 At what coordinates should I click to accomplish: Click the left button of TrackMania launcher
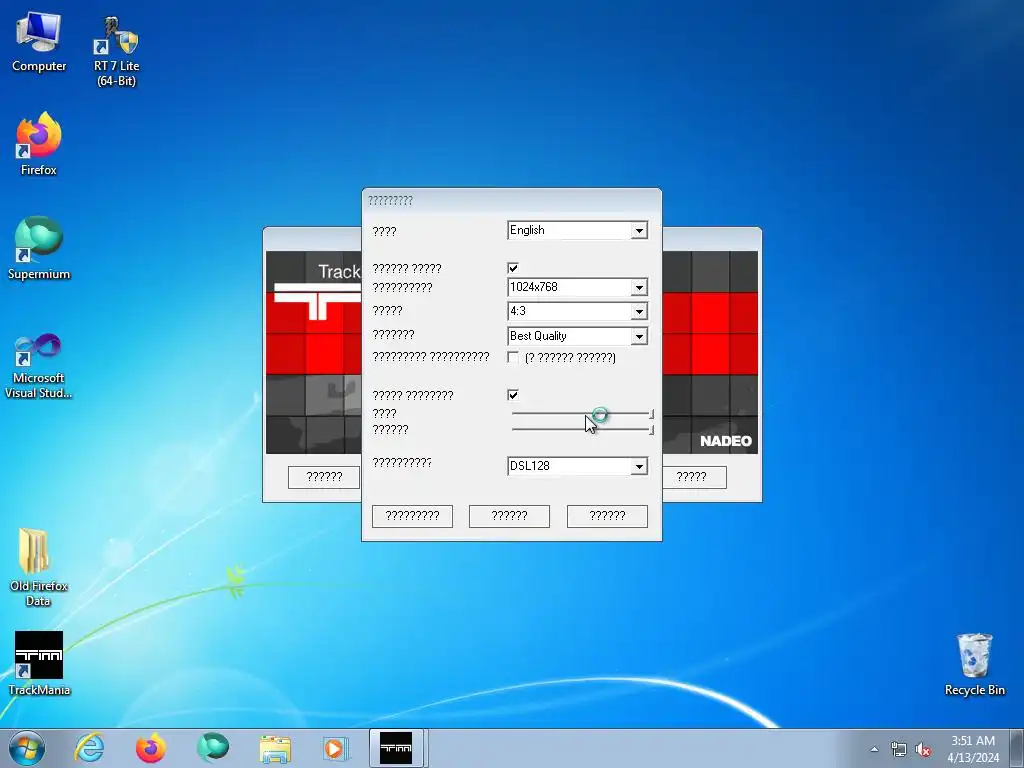[x=324, y=477]
